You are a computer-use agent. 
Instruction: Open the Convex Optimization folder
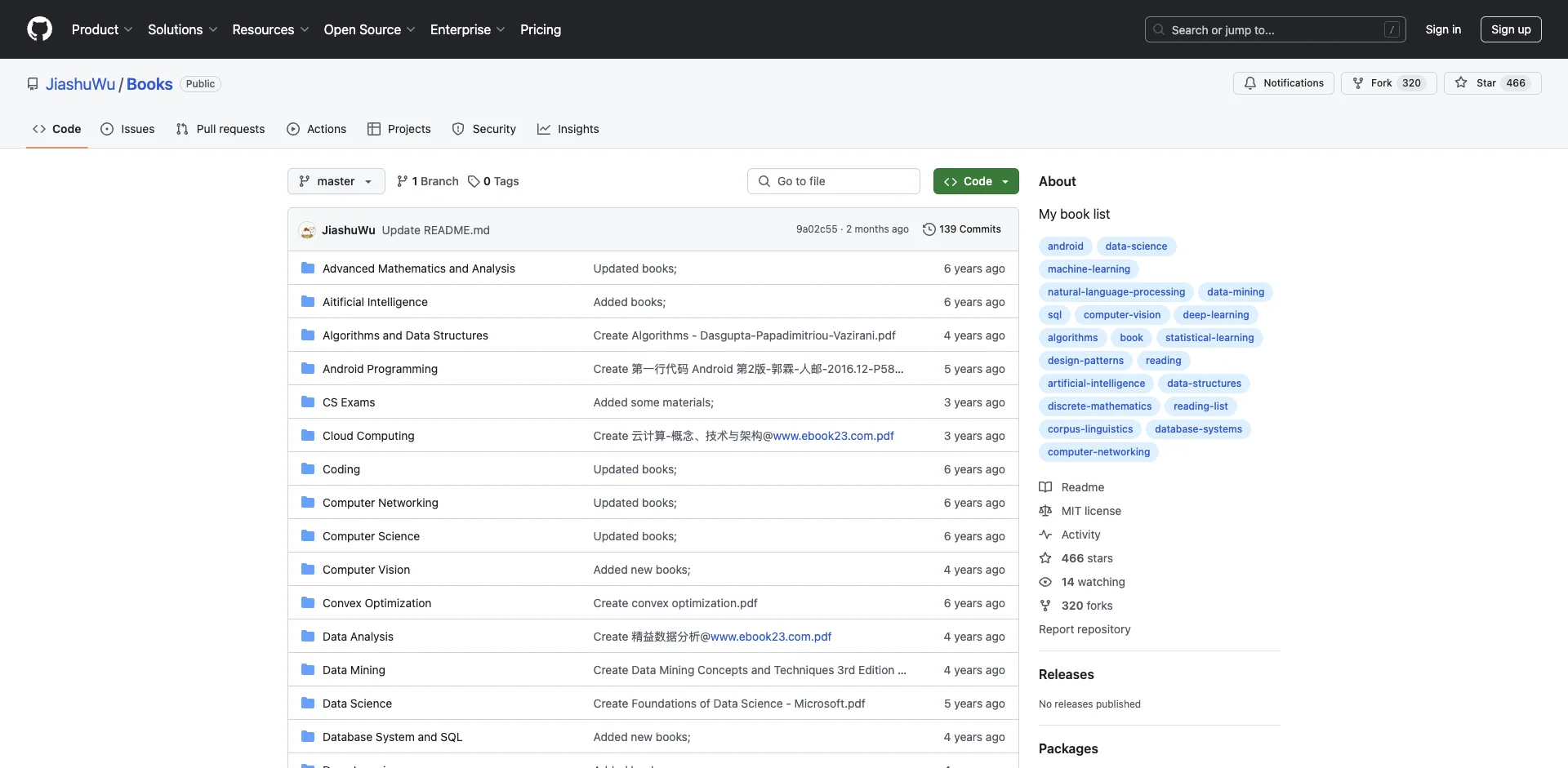click(x=376, y=603)
